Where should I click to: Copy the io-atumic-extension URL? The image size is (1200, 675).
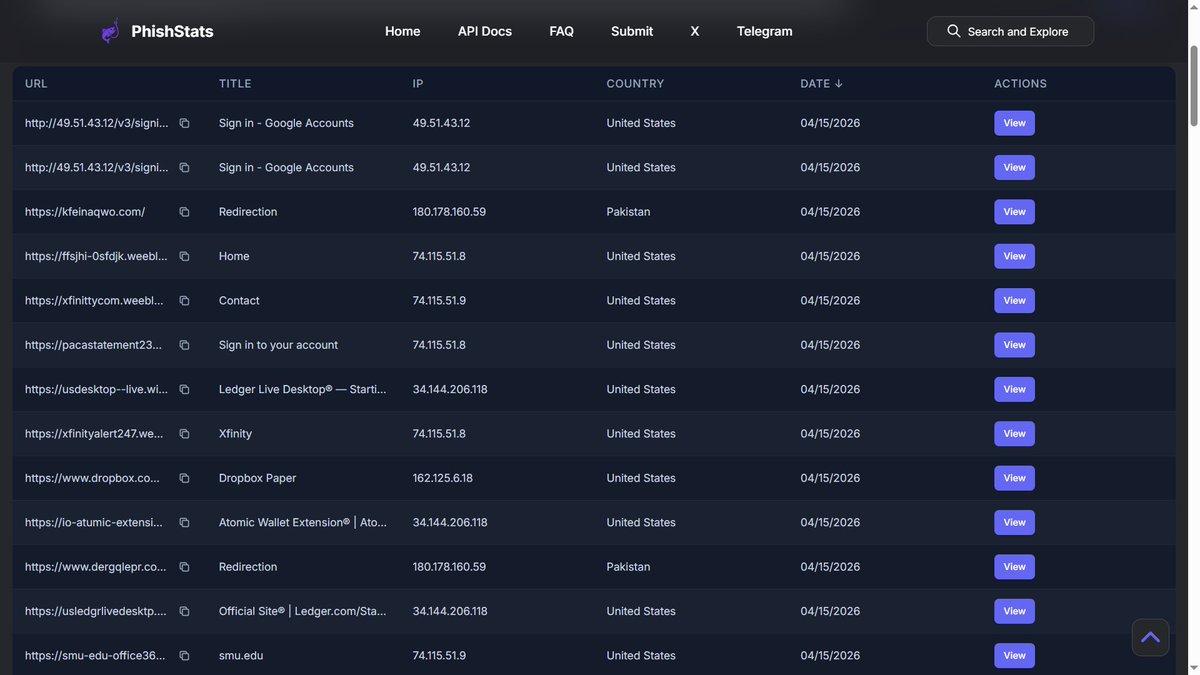184,522
